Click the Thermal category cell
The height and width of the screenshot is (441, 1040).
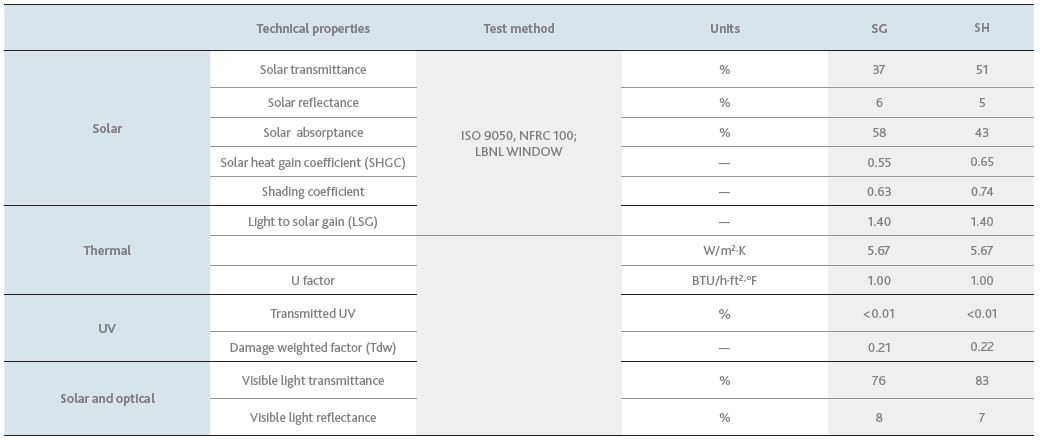click(107, 251)
